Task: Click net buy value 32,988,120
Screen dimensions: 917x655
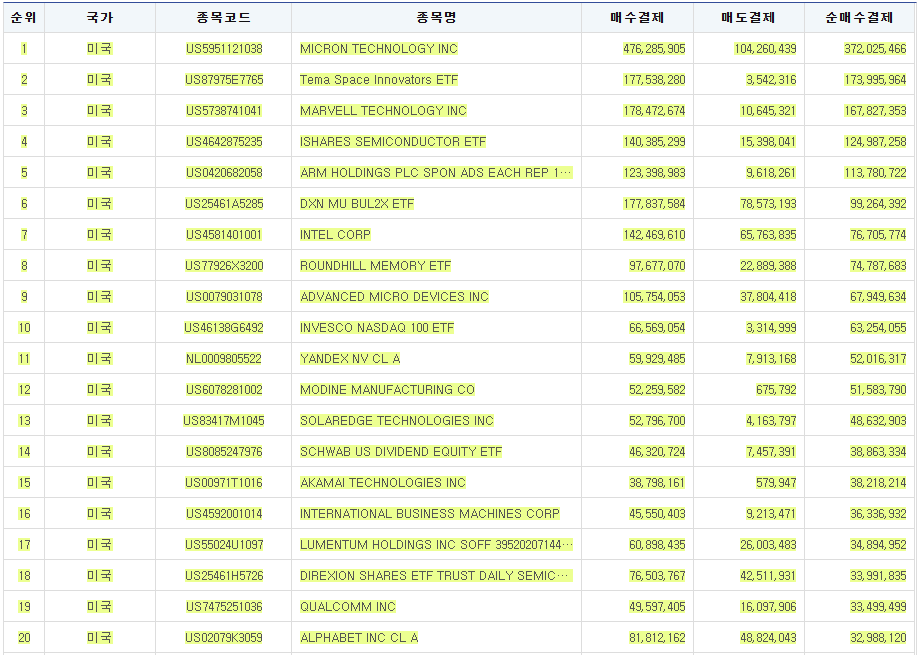Action: click(x=878, y=637)
